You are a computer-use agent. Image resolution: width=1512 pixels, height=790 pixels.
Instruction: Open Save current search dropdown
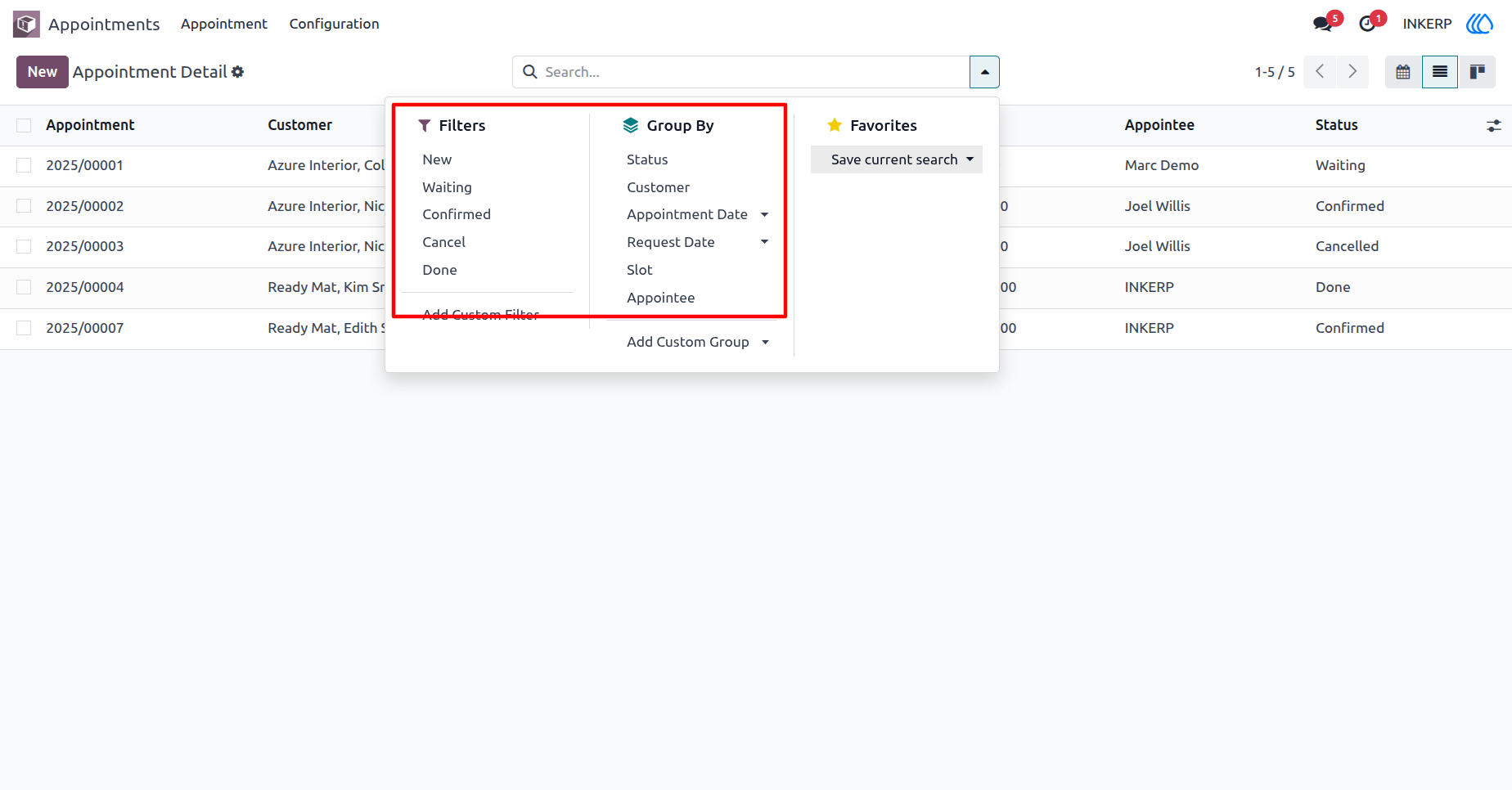(x=897, y=159)
